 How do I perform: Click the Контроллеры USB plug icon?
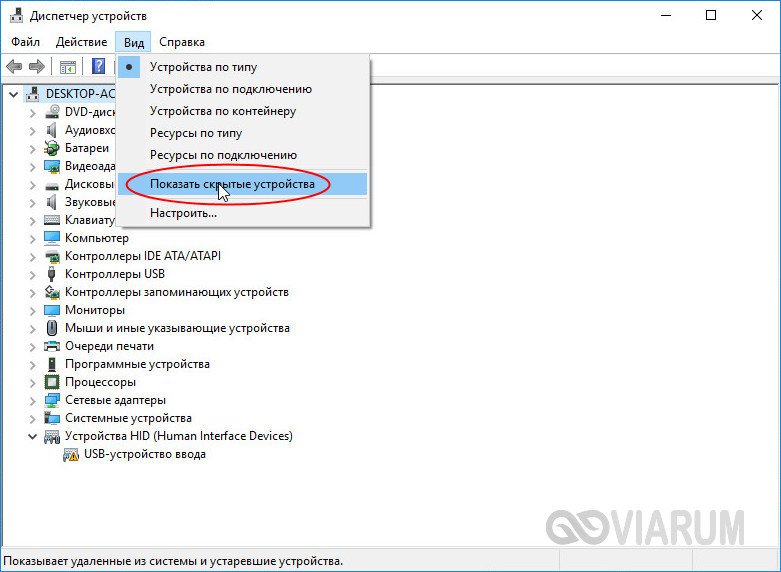click(51, 274)
